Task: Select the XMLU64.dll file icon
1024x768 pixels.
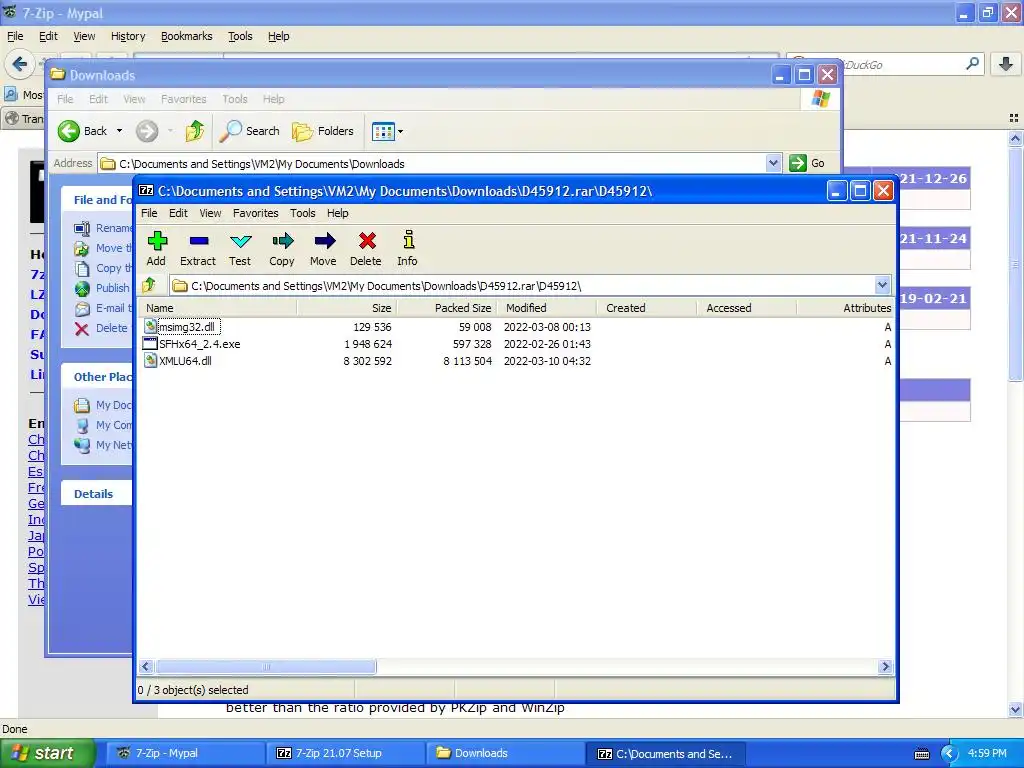Action: [150, 360]
